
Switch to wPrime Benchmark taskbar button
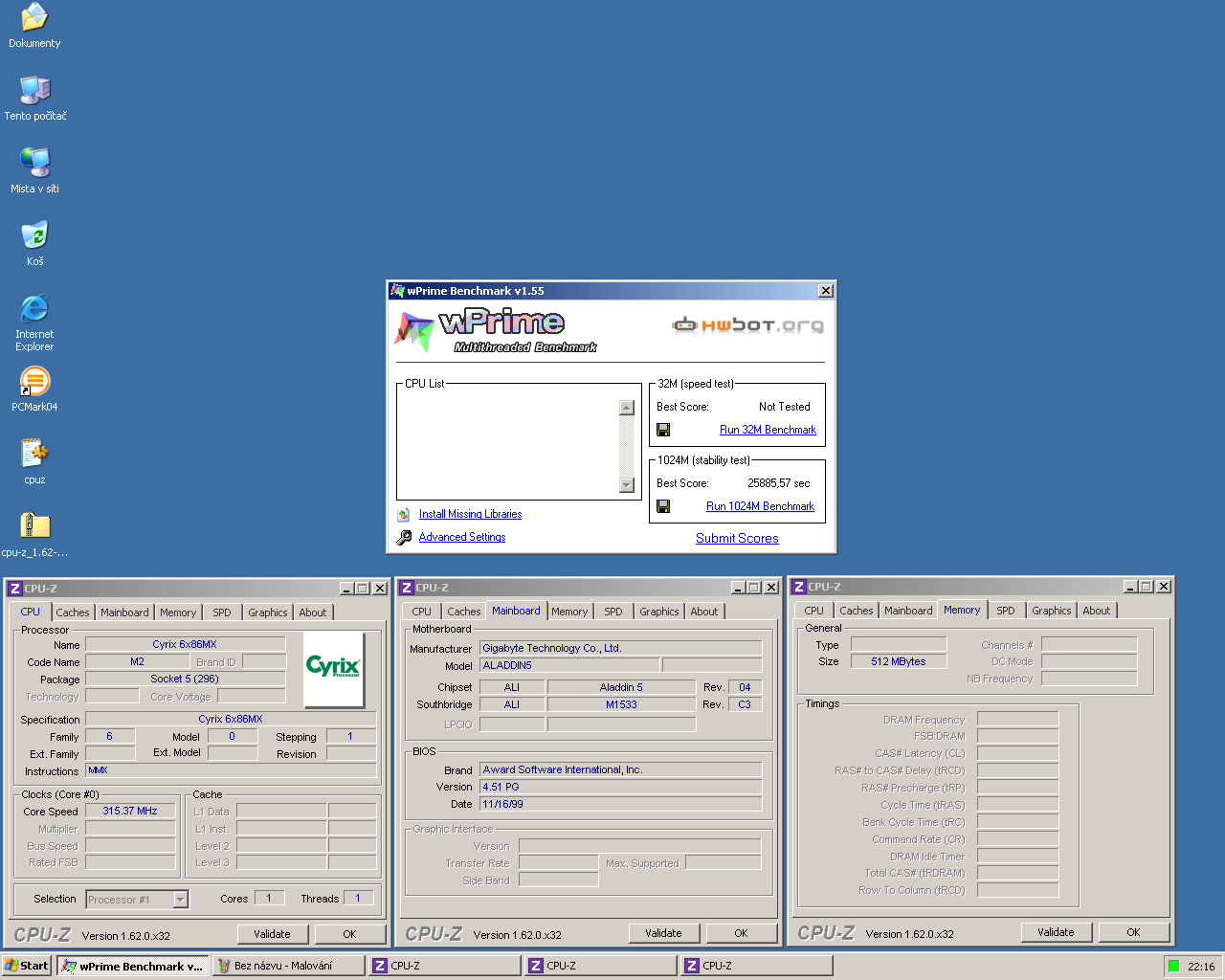[132, 966]
